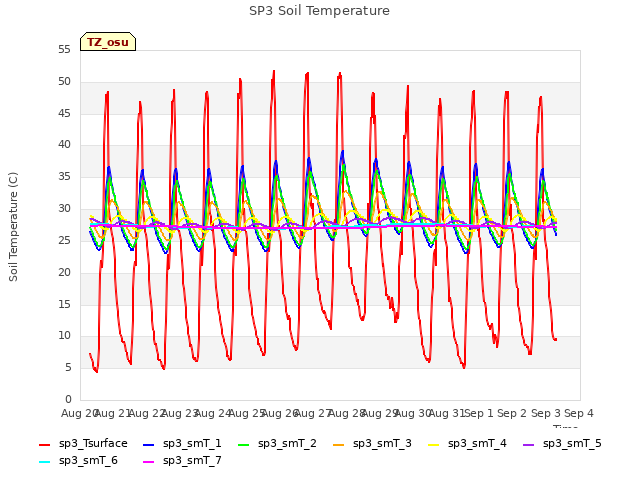This screenshot has height=480, width=640.
Task: Toggle sp3_smT_2 legend entry
Action: tap(277, 444)
